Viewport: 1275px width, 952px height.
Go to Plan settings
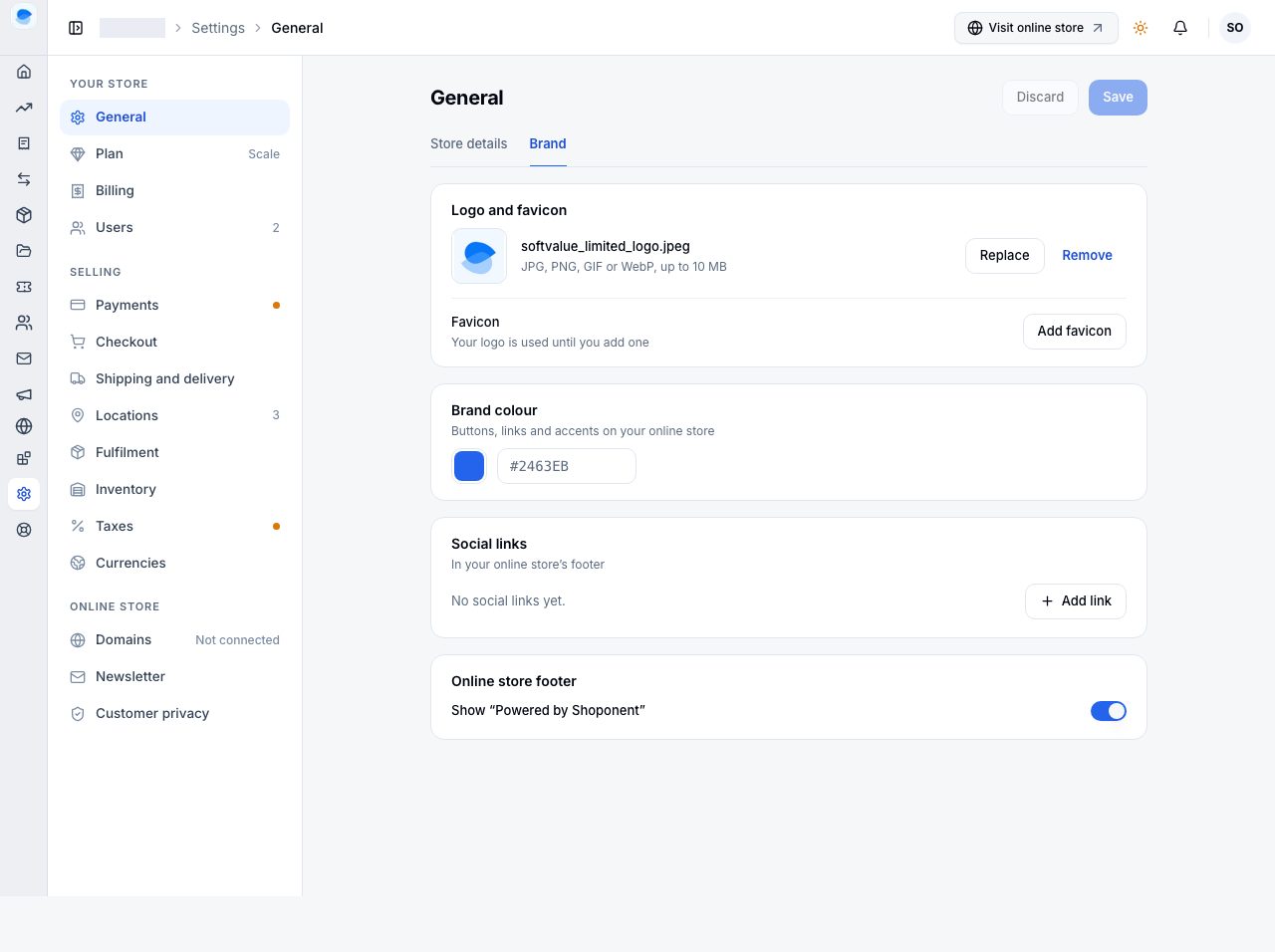click(x=174, y=153)
